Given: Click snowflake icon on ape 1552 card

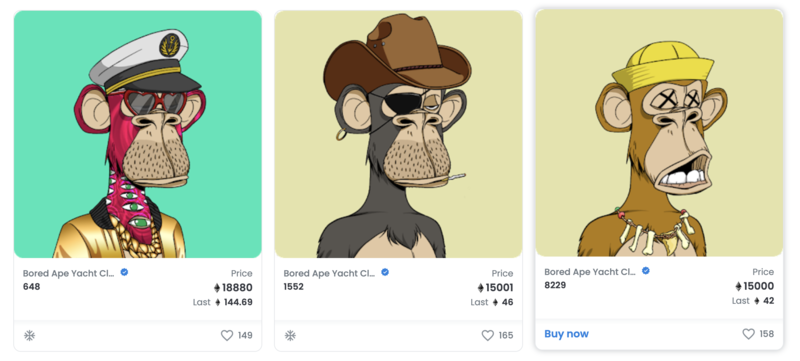Looking at the screenshot, I should click(290, 336).
